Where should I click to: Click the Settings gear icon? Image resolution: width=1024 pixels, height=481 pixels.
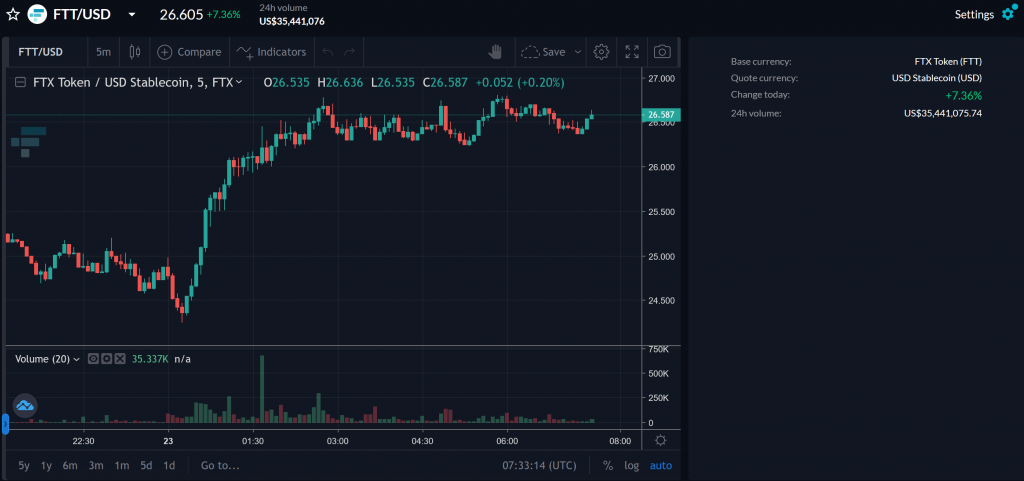pos(1008,14)
